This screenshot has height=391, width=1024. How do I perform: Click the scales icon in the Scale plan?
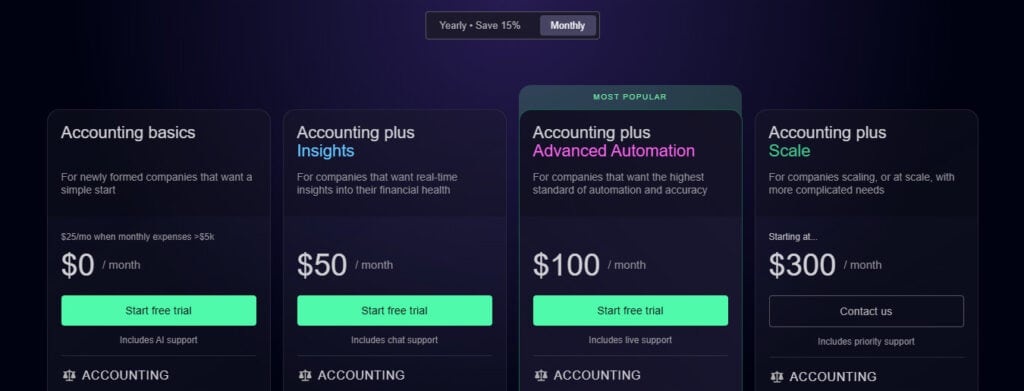[x=776, y=377]
